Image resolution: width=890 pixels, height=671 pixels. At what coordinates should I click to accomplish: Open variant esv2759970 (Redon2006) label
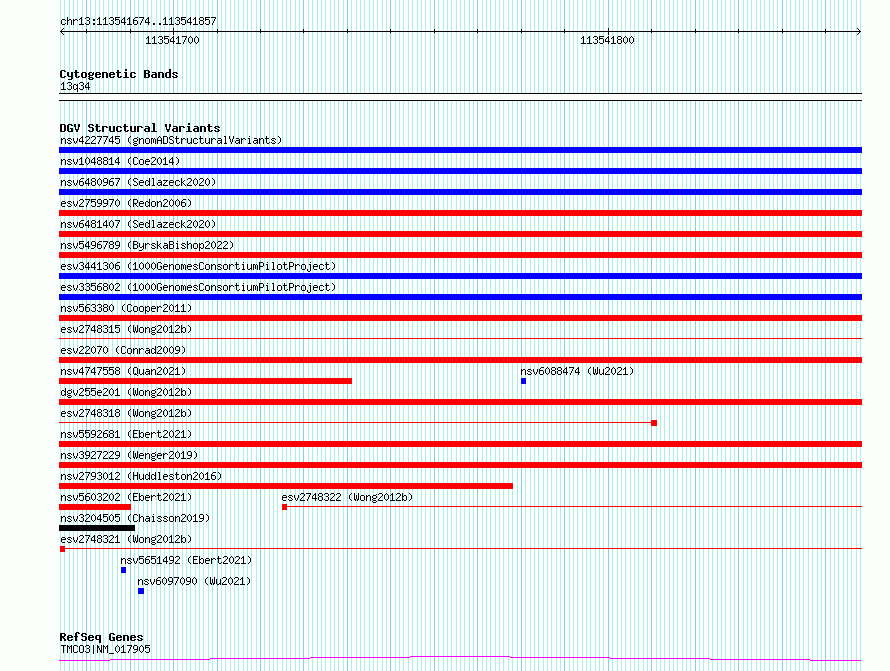[x=126, y=203]
